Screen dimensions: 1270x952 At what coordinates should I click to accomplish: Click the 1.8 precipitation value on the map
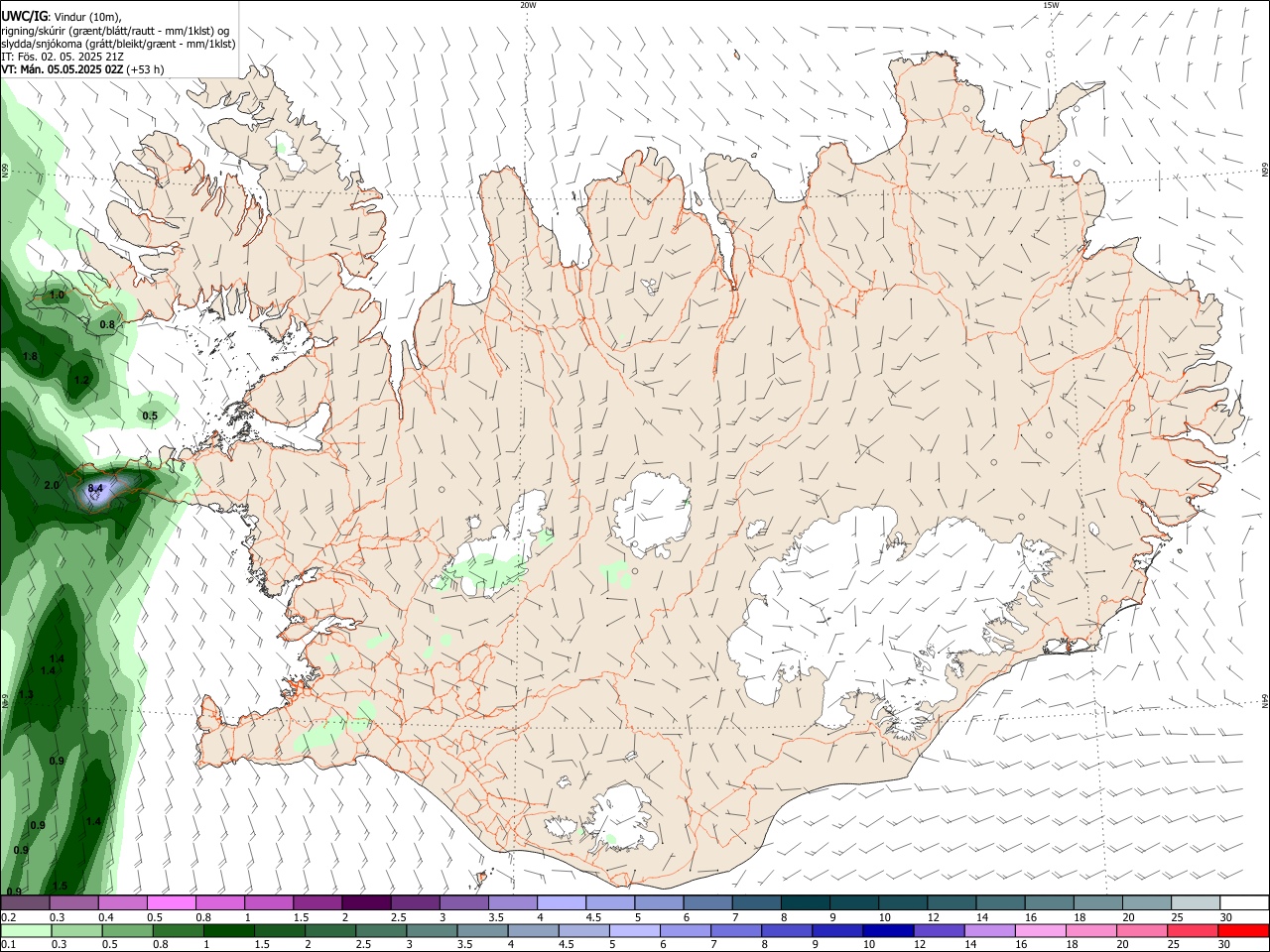coord(30,356)
